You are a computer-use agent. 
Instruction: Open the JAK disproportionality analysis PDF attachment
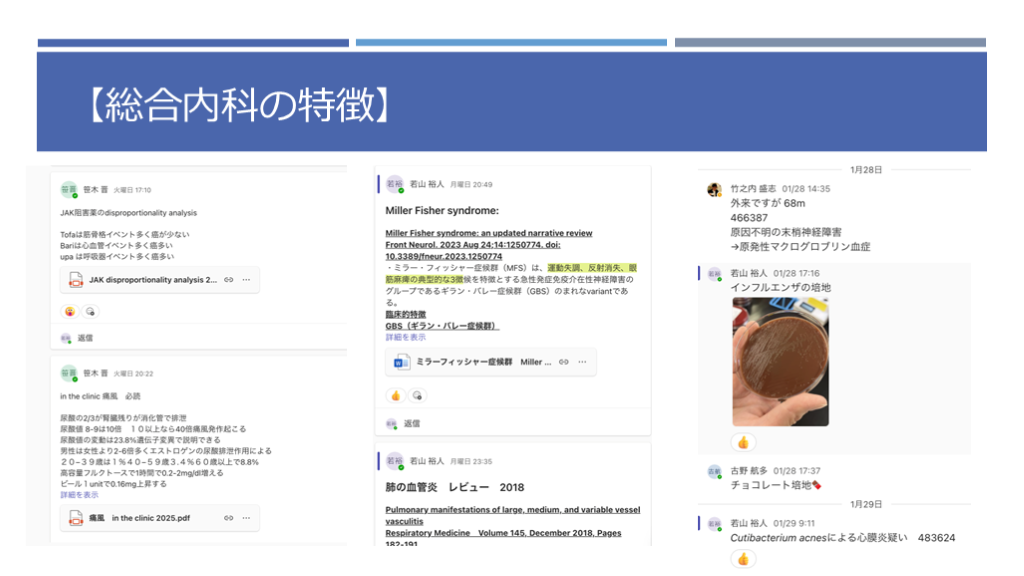coord(150,280)
